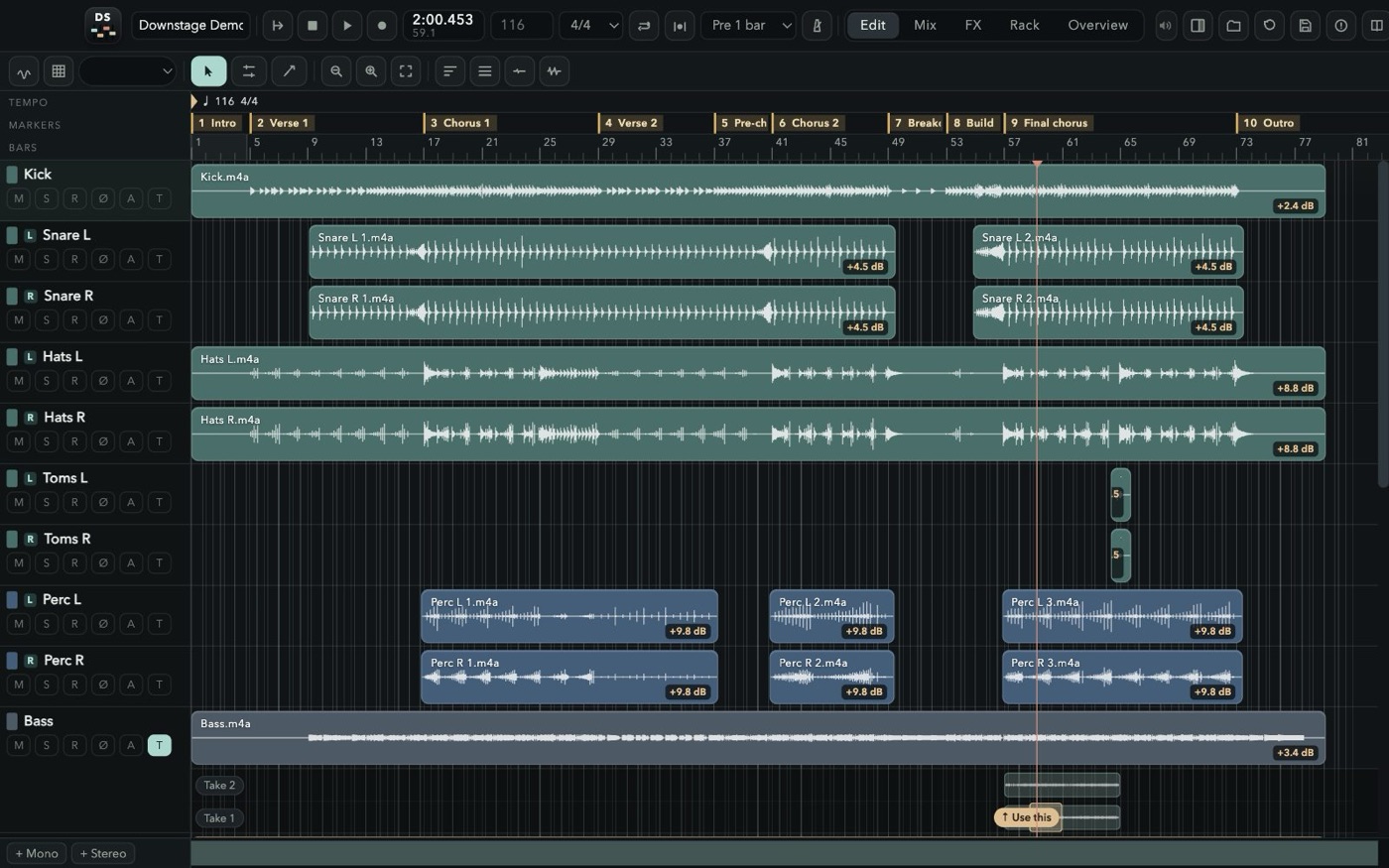Viewport: 1389px width, 868px height.
Task: Click the Use this take button
Action: 1027,817
